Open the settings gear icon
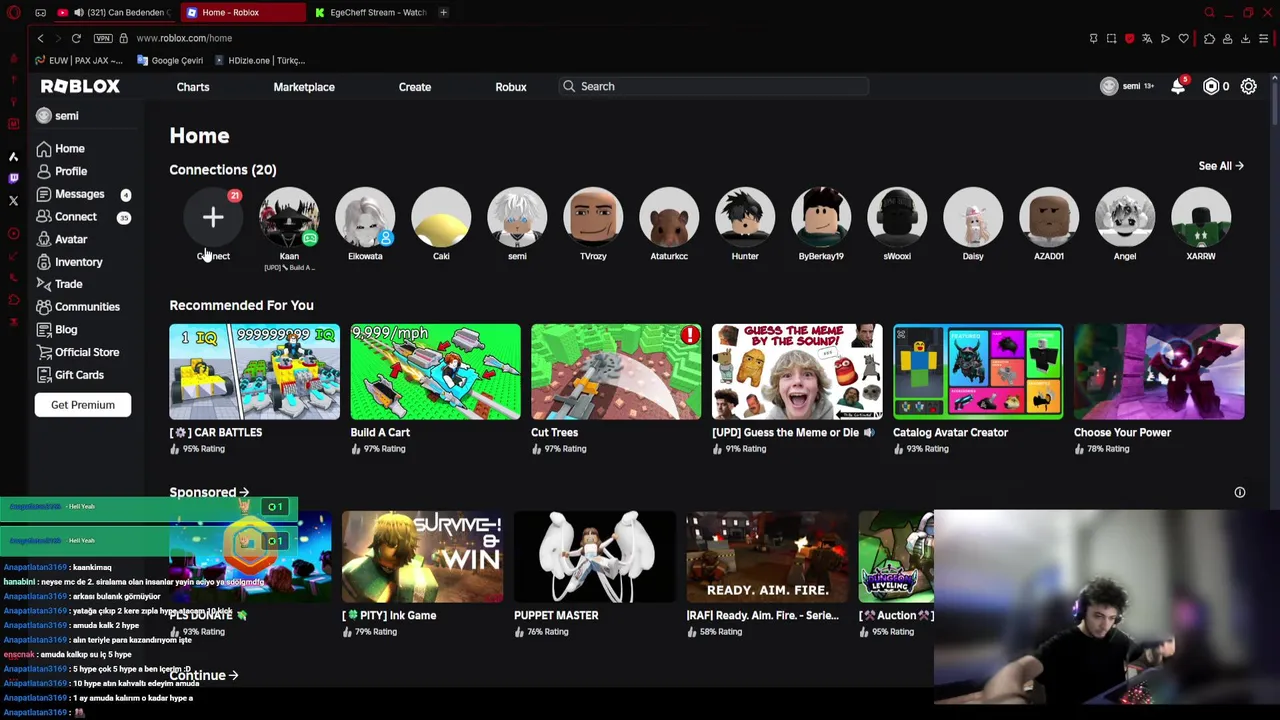1280x720 pixels. pyautogui.click(x=1248, y=87)
